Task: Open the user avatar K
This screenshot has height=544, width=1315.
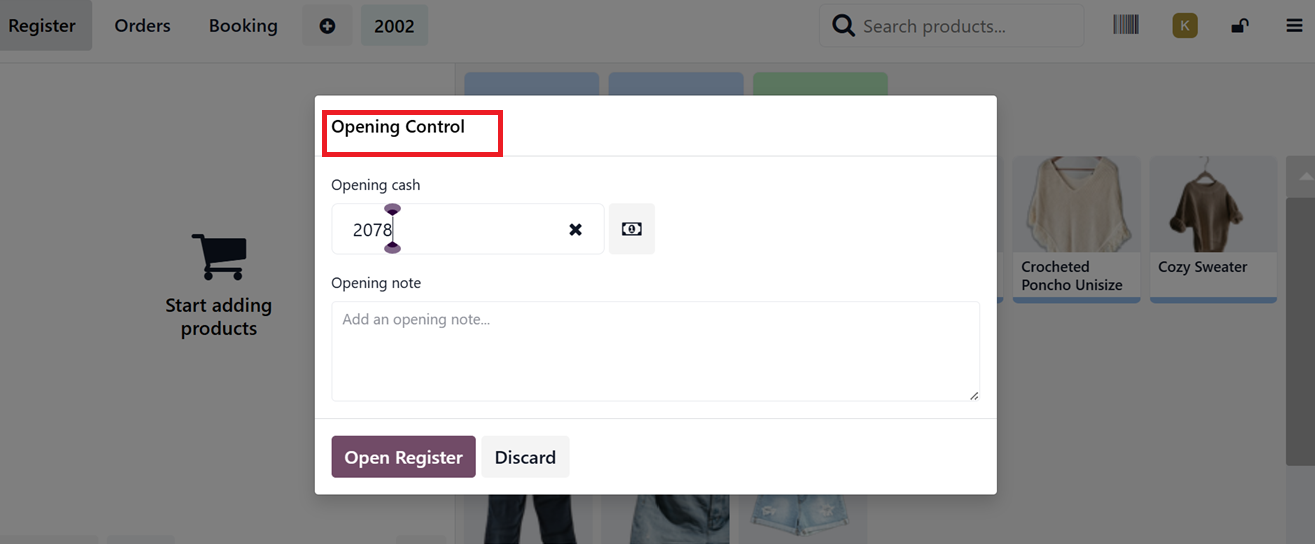Action: (1185, 26)
